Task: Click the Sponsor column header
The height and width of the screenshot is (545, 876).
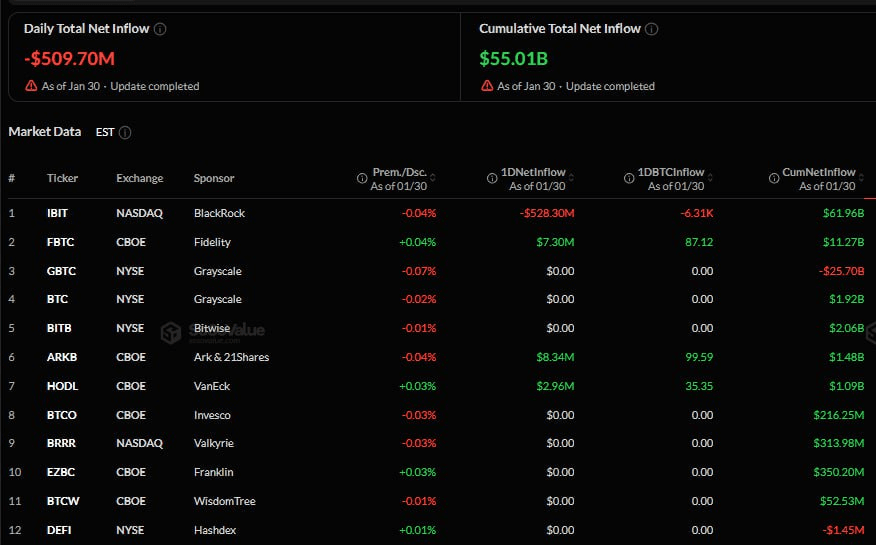Action: click(214, 178)
